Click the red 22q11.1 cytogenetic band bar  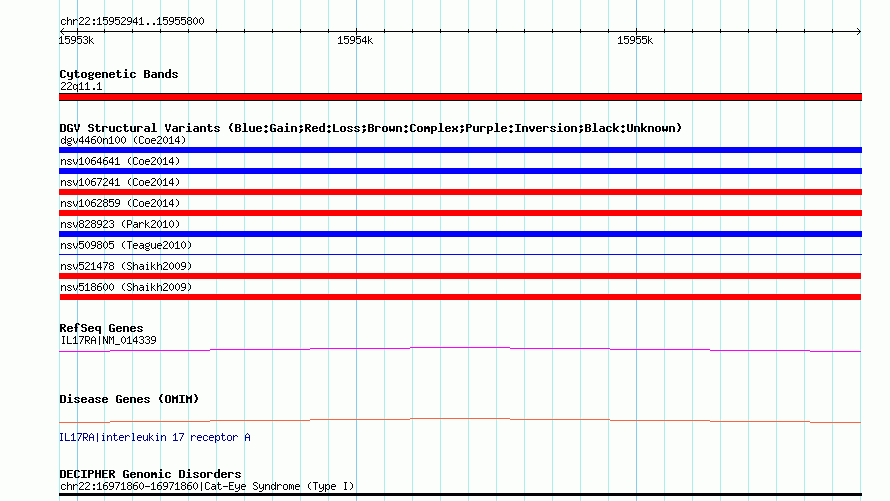tap(460, 97)
